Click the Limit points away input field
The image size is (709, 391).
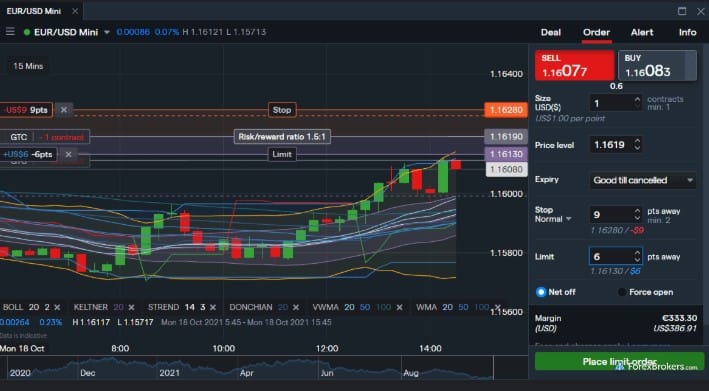[x=611, y=257]
